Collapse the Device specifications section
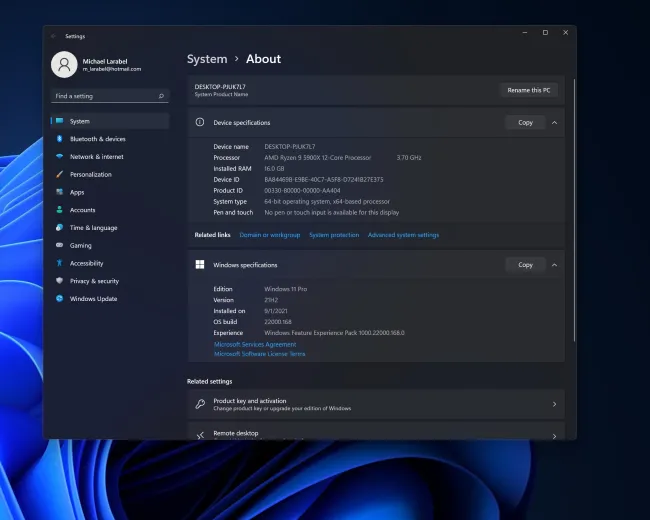 click(554, 123)
